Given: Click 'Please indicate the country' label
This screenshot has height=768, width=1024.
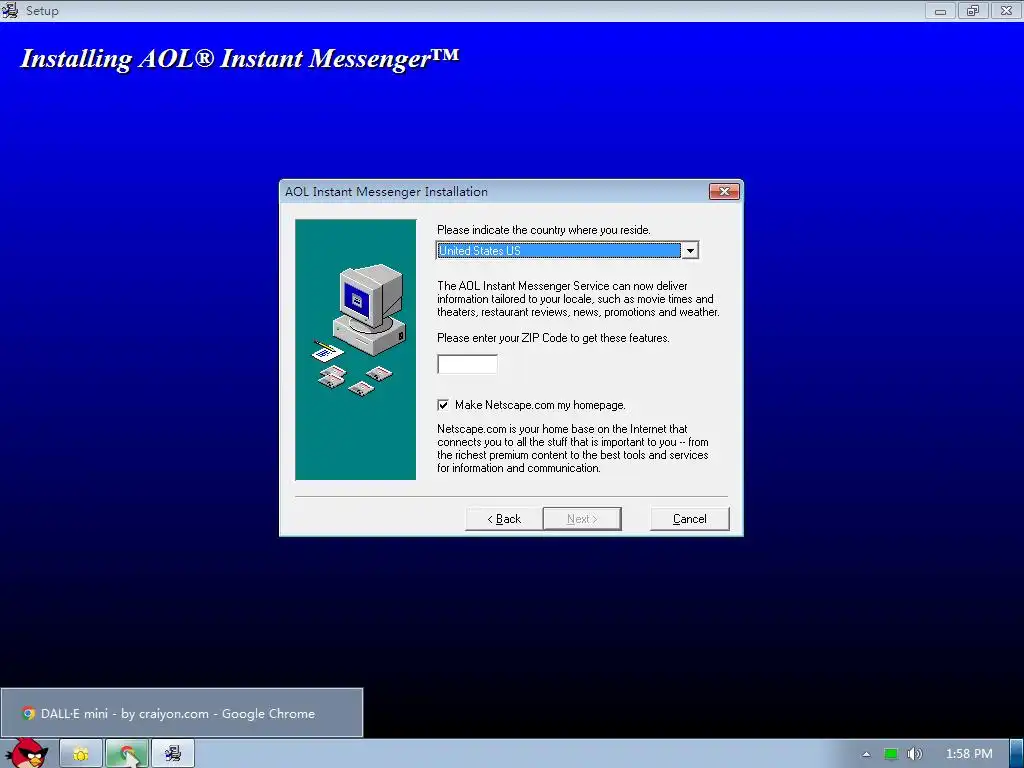Looking at the screenshot, I should click(x=543, y=230).
